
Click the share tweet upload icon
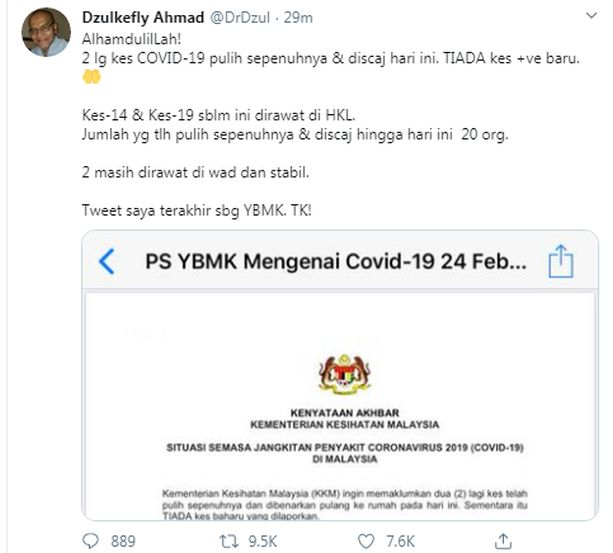click(503, 541)
